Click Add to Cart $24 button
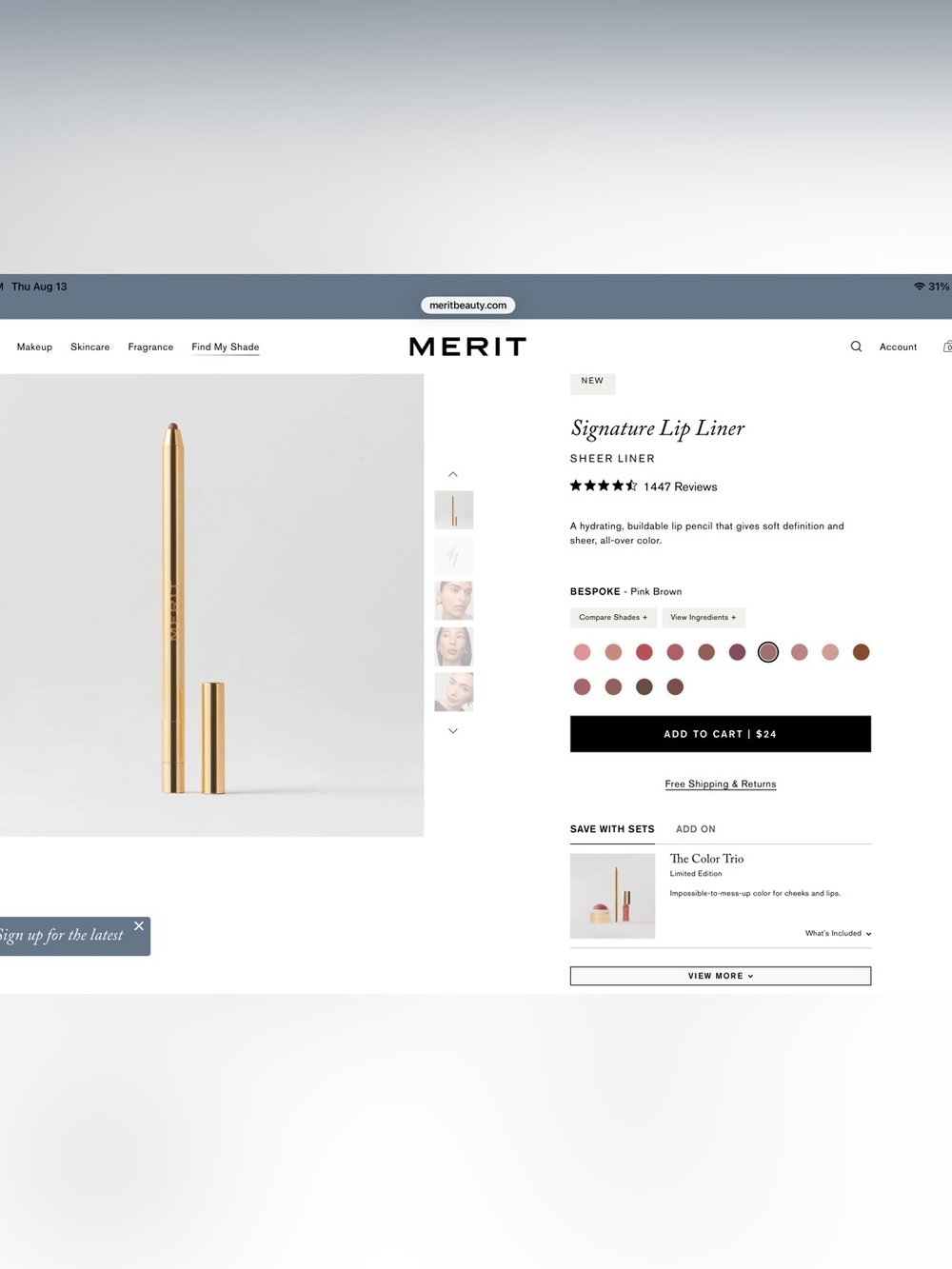This screenshot has height=1269, width=952. (x=721, y=734)
